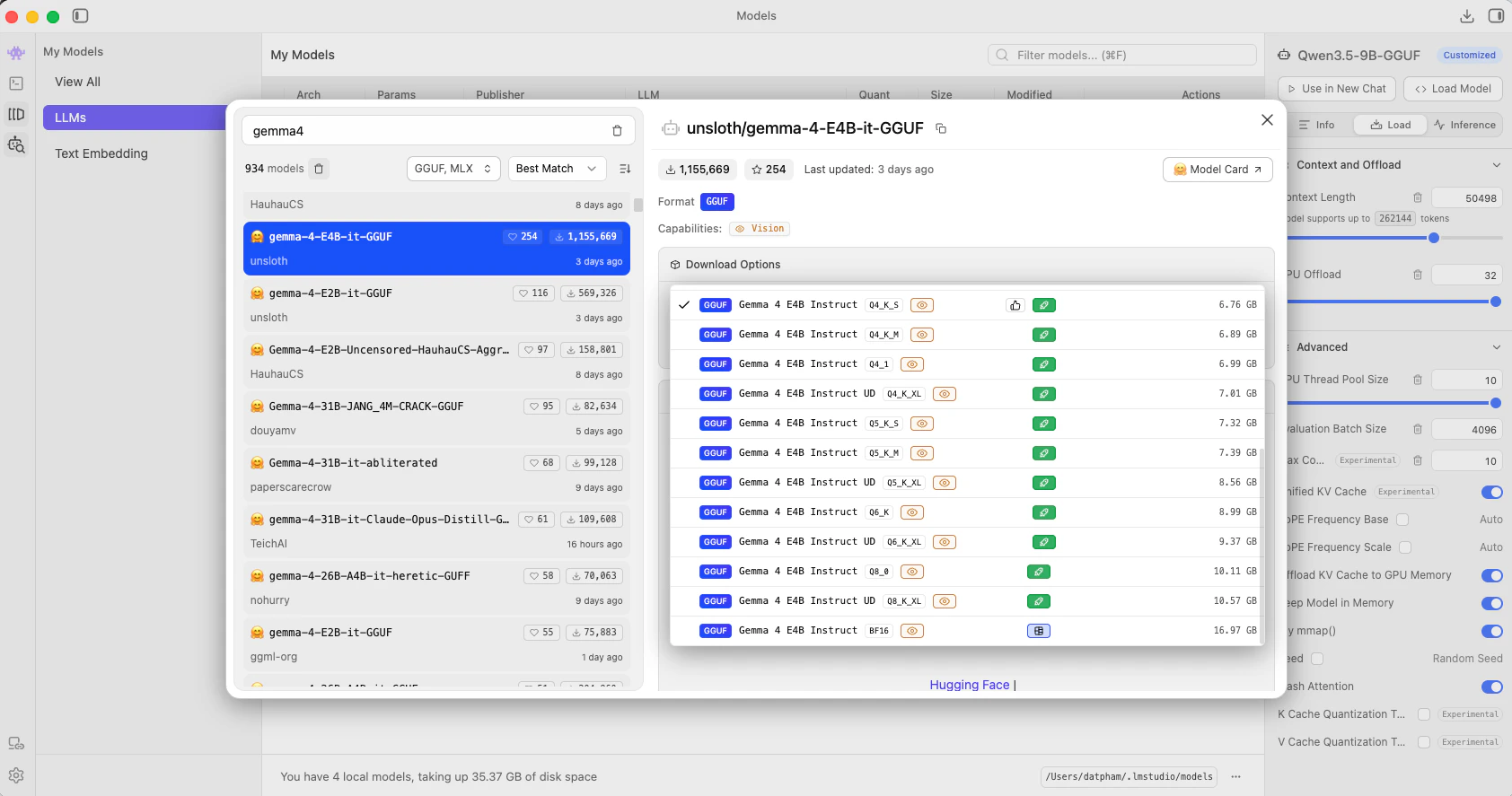
Task: Select the Q5_K_M download option row
Action: click(967, 453)
